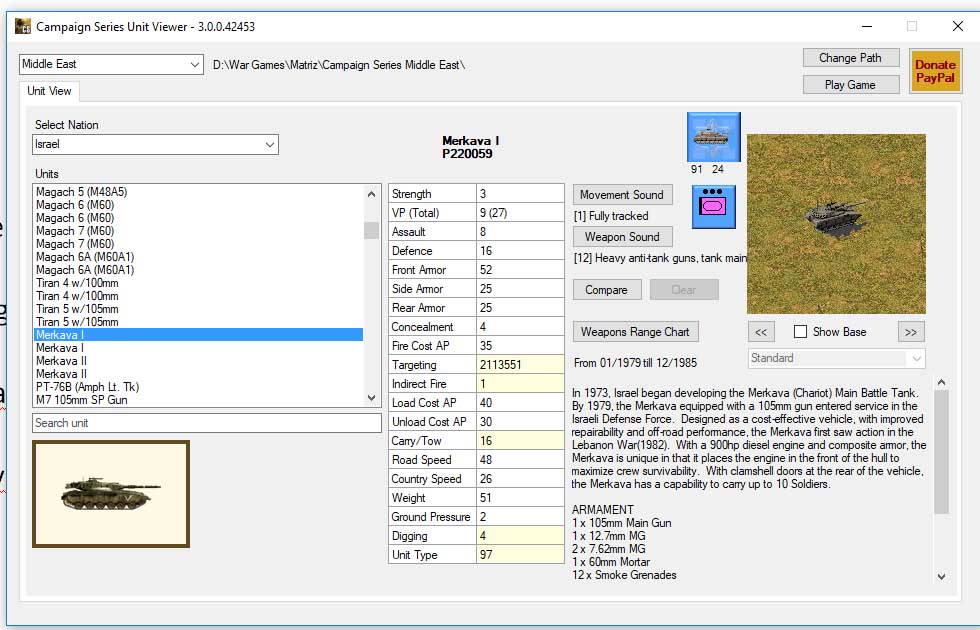Click the Merkava I P220059 heading

[470, 148]
